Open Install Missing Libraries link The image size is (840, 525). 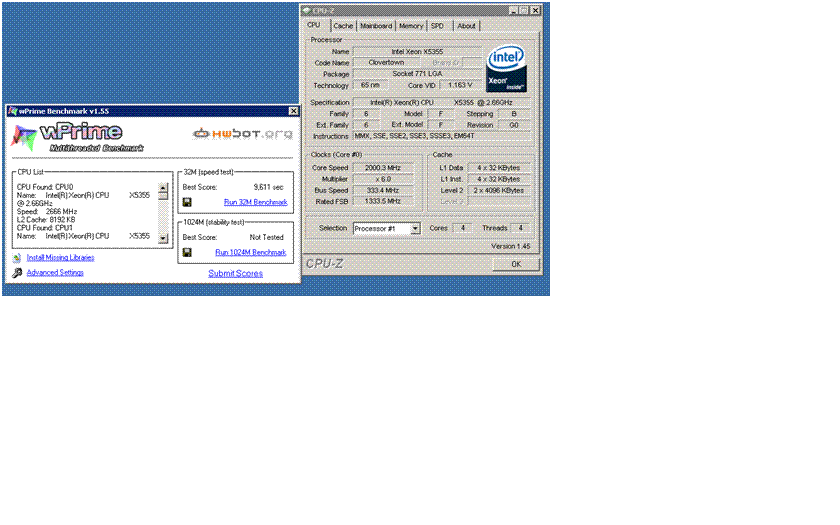pos(61,258)
